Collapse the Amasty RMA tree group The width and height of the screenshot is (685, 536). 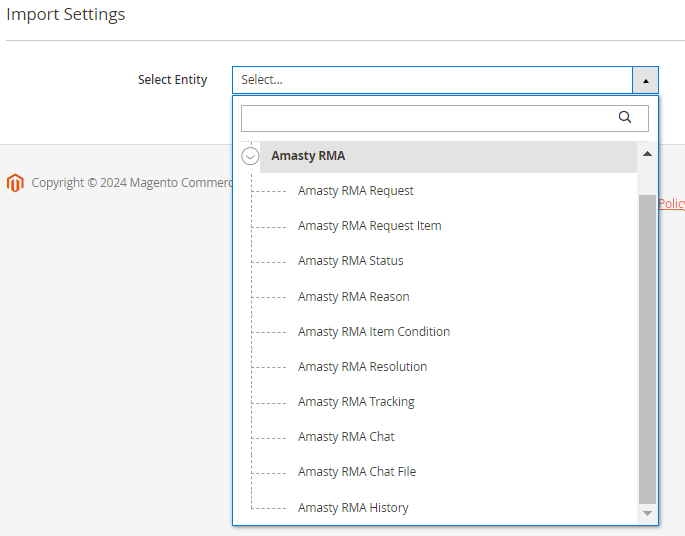pos(250,156)
